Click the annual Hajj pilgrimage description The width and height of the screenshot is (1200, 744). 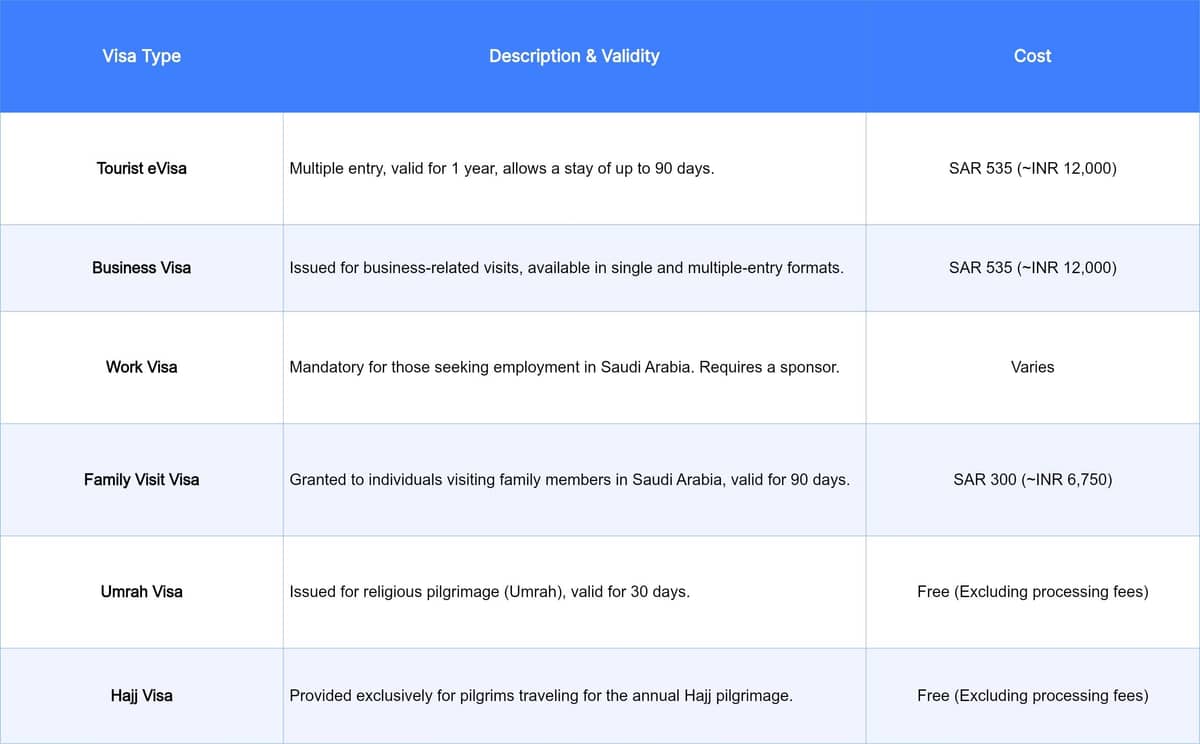coord(541,695)
